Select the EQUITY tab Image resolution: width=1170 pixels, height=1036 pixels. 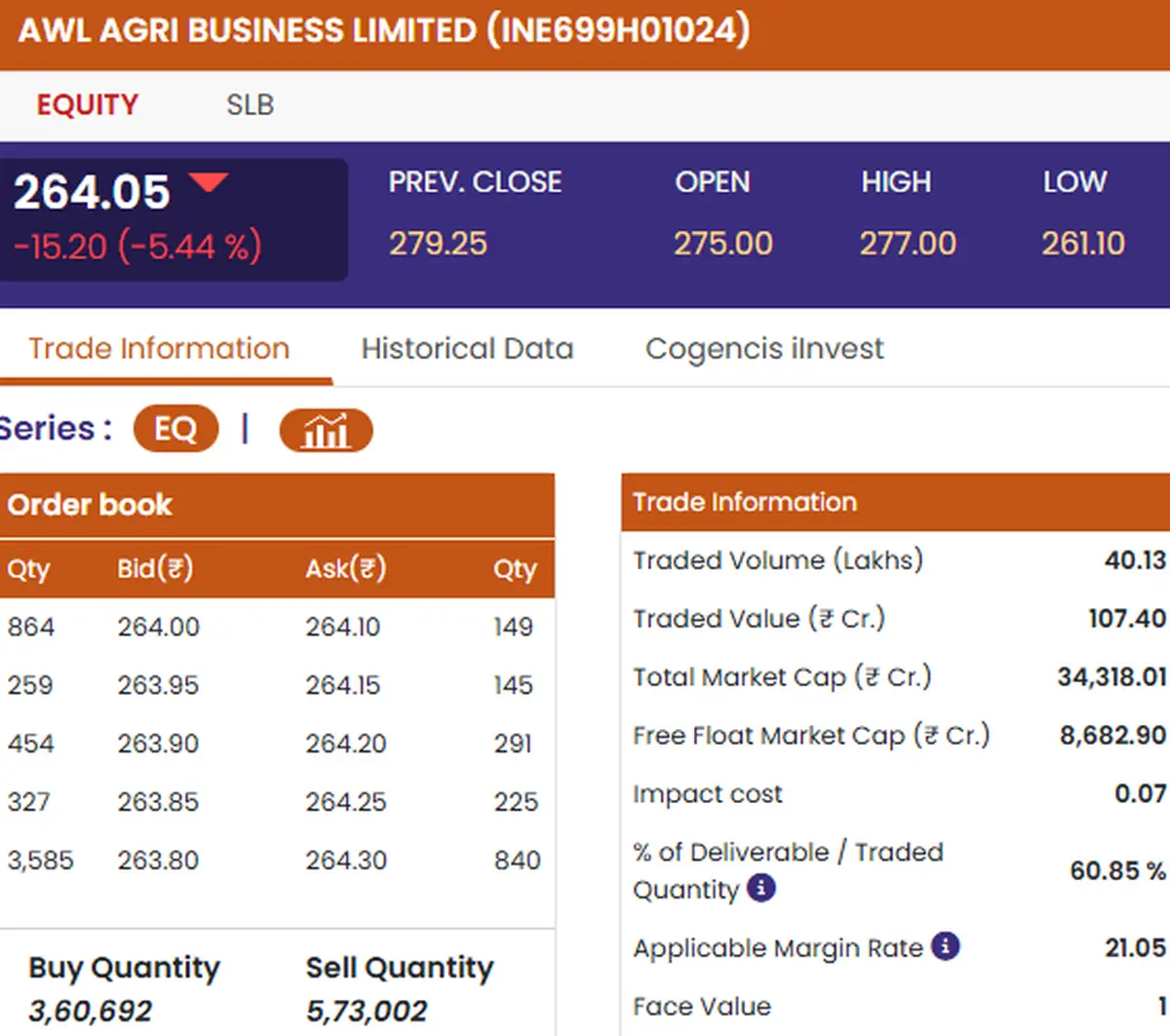[x=88, y=104]
